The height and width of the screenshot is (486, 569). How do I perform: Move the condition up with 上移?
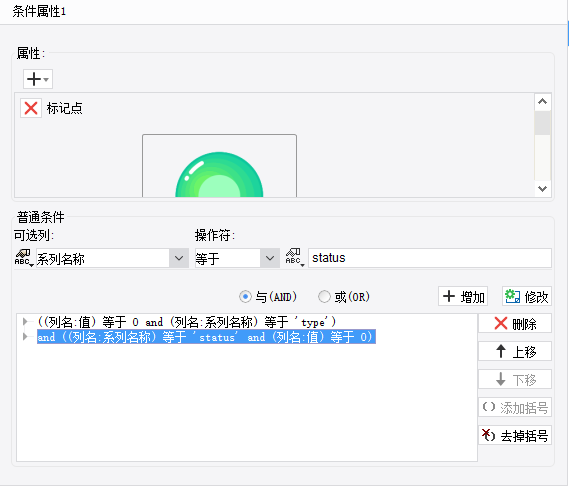(x=515, y=351)
